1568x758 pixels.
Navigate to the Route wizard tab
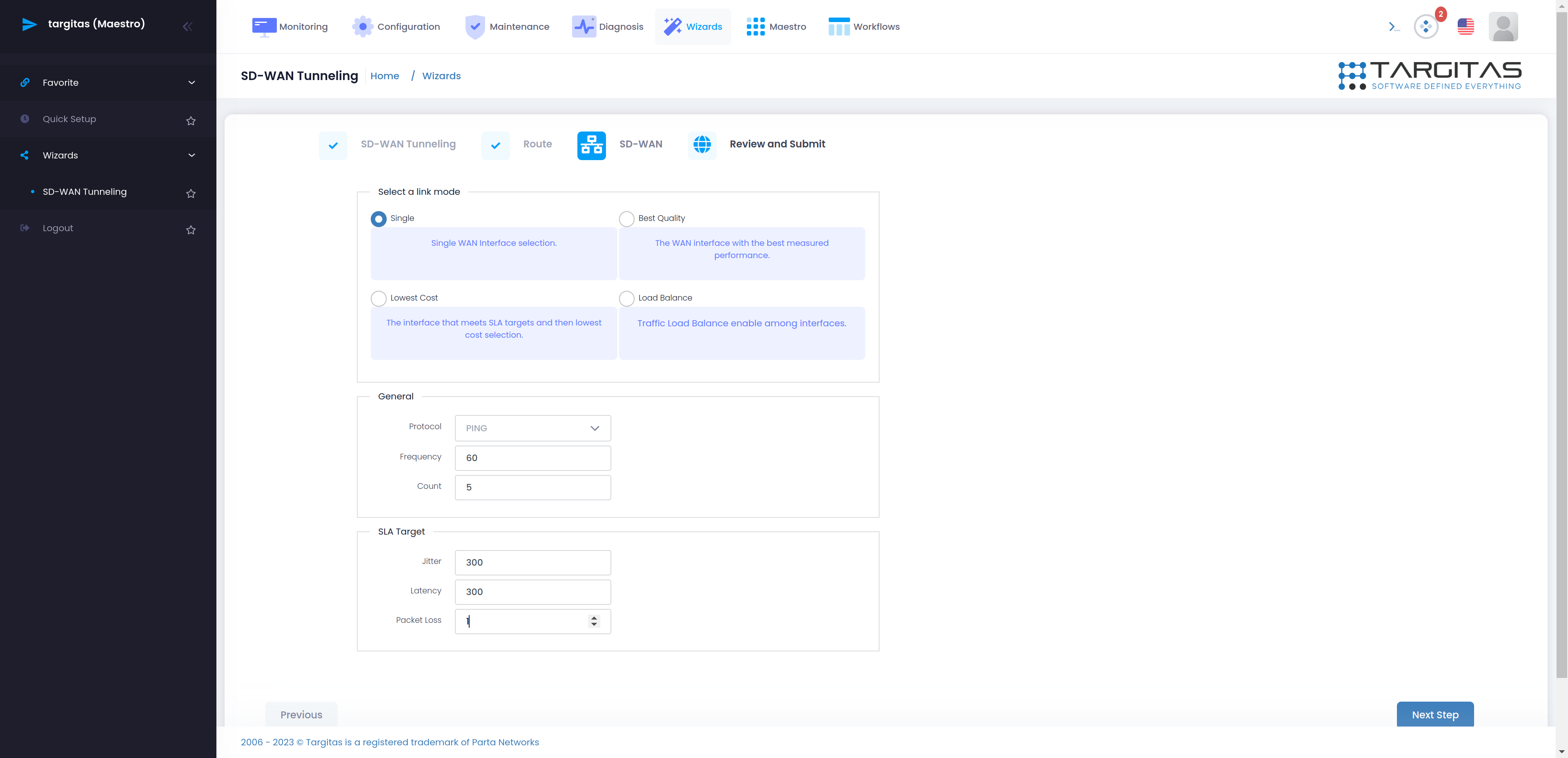point(537,143)
